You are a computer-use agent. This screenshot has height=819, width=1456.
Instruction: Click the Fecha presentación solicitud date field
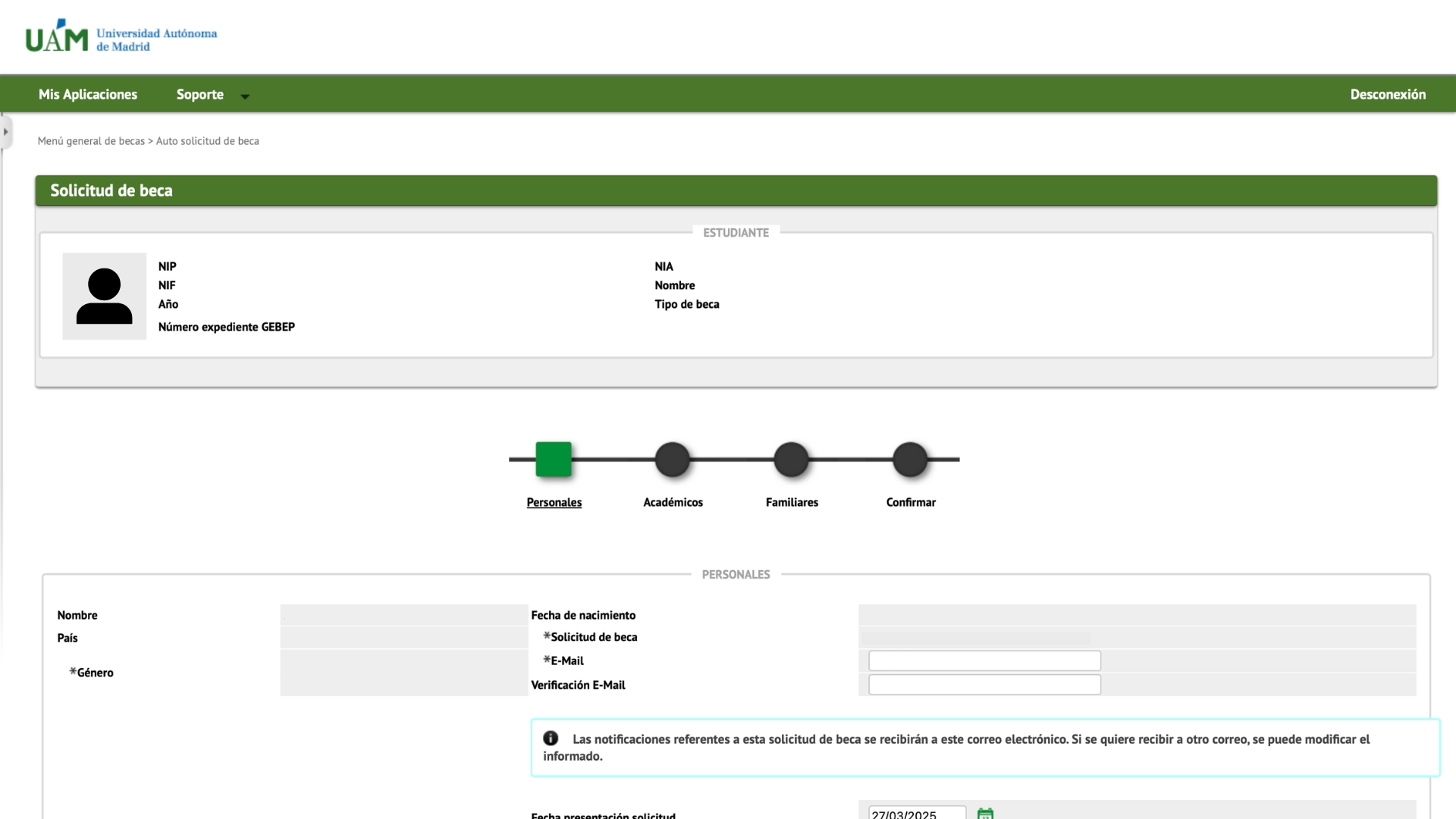click(917, 813)
